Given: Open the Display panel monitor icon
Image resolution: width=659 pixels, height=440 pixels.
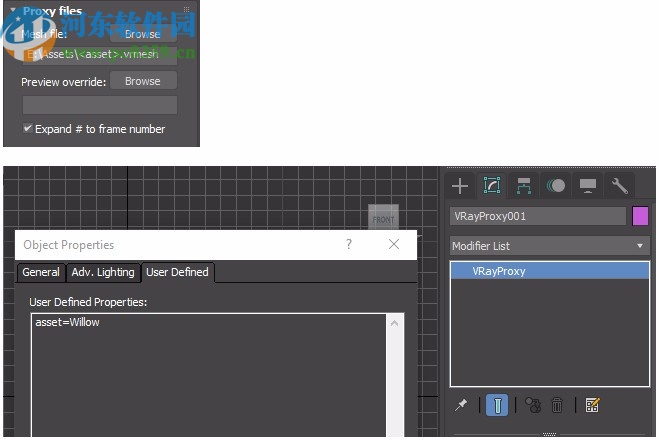Looking at the screenshot, I should 588,185.
